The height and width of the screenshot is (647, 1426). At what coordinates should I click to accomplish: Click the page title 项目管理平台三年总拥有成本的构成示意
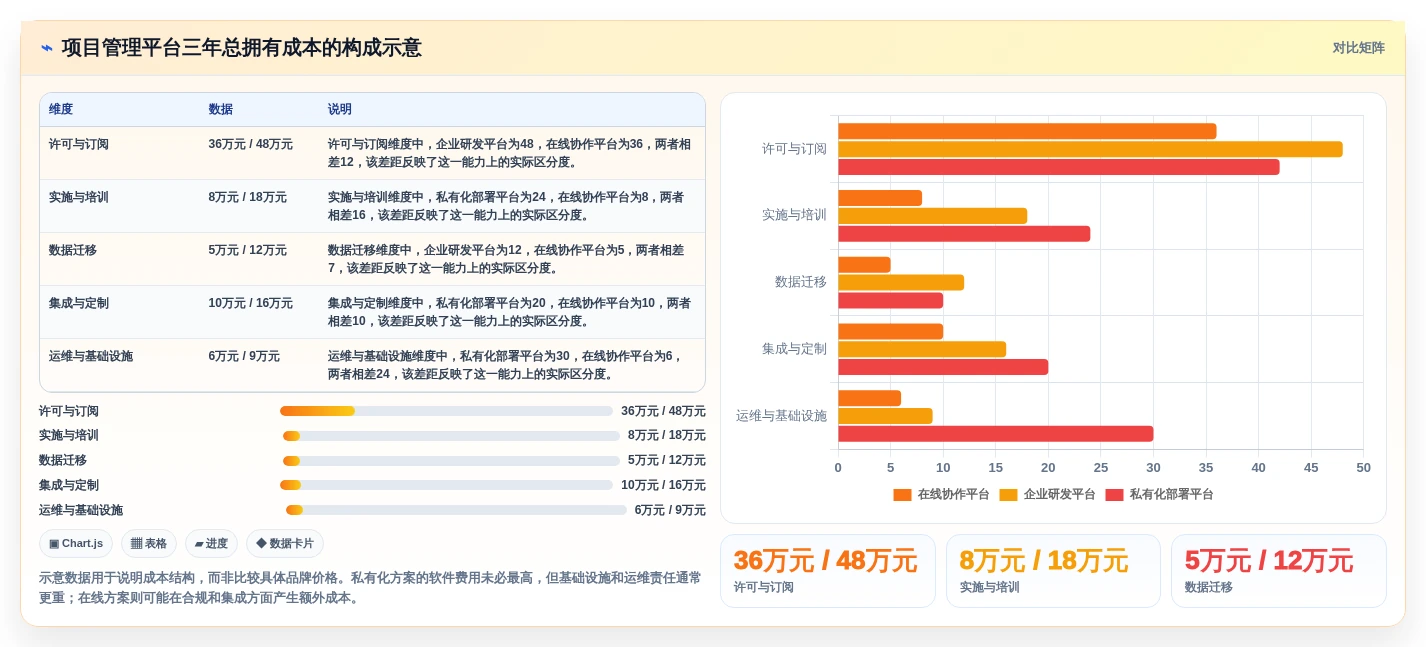tap(241, 48)
